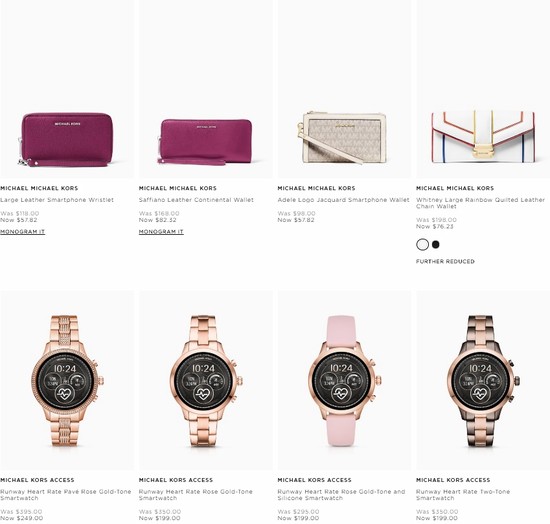The width and height of the screenshot is (550, 524).
Task: Open the Adele Logo Jacquard wallet image
Action: click(x=344, y=89)
